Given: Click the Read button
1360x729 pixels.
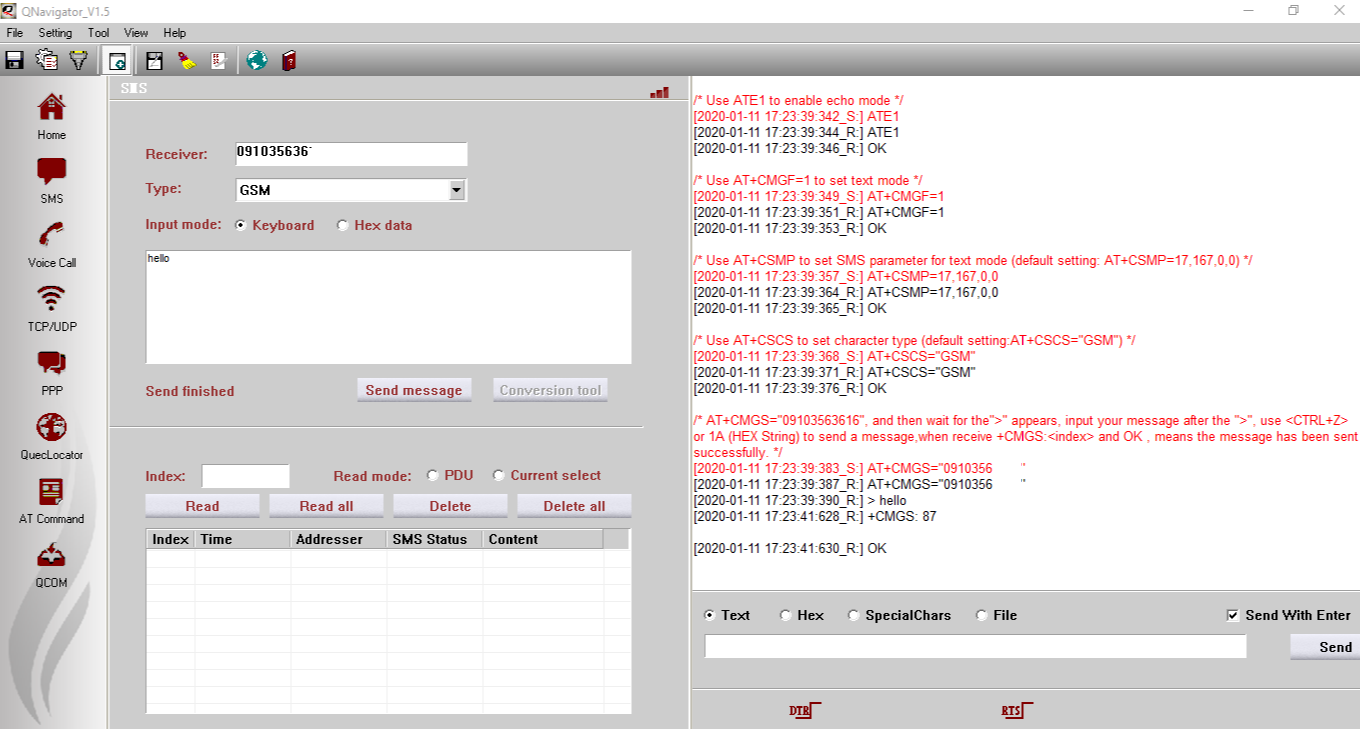Looking at the screenshot, I should click(202, 506).
